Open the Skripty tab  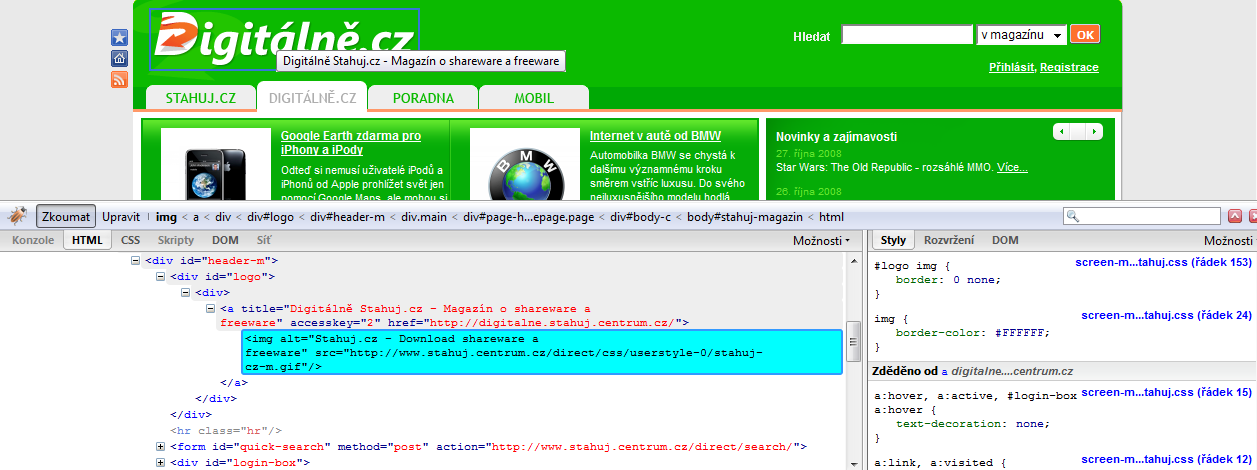click(x=176, y=240)
